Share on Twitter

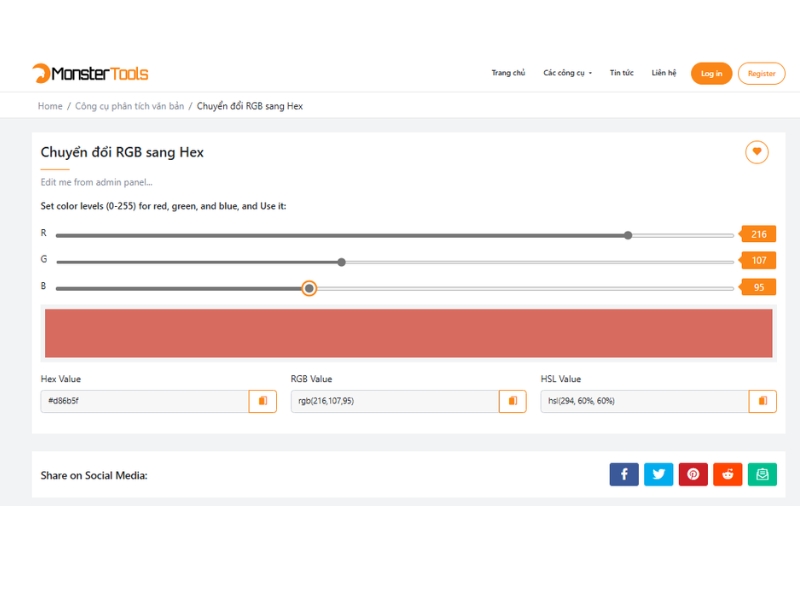click(x=658, y=474)
